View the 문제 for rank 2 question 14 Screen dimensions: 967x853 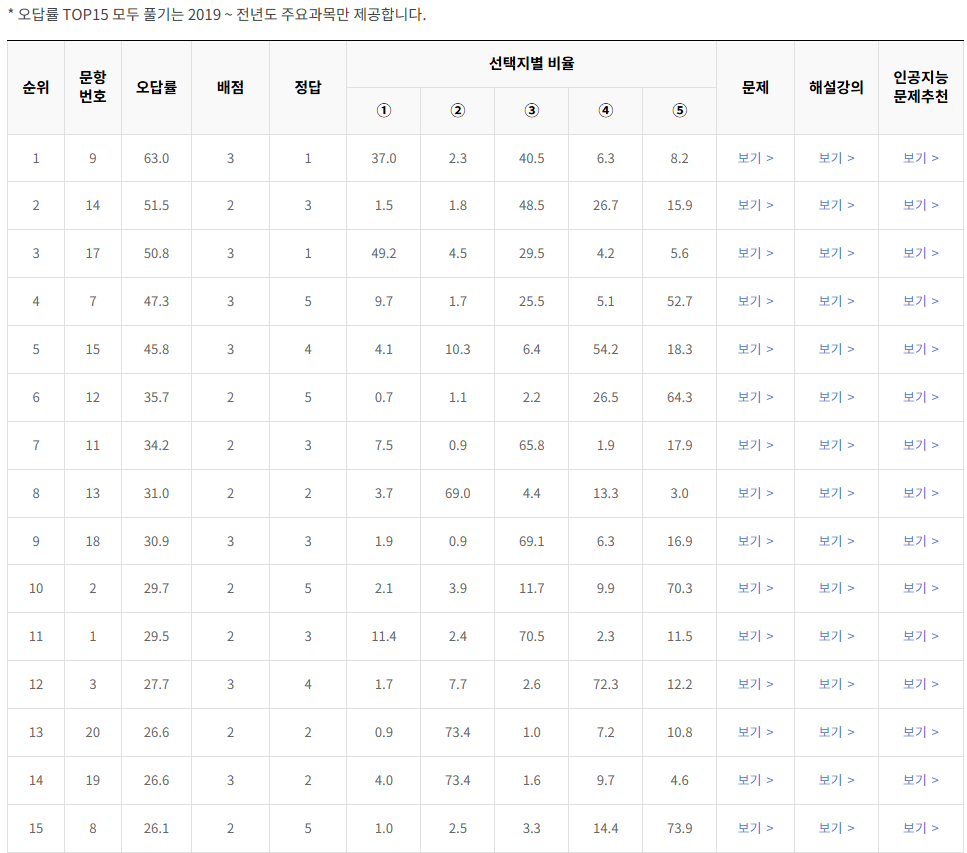coord(755,205)
